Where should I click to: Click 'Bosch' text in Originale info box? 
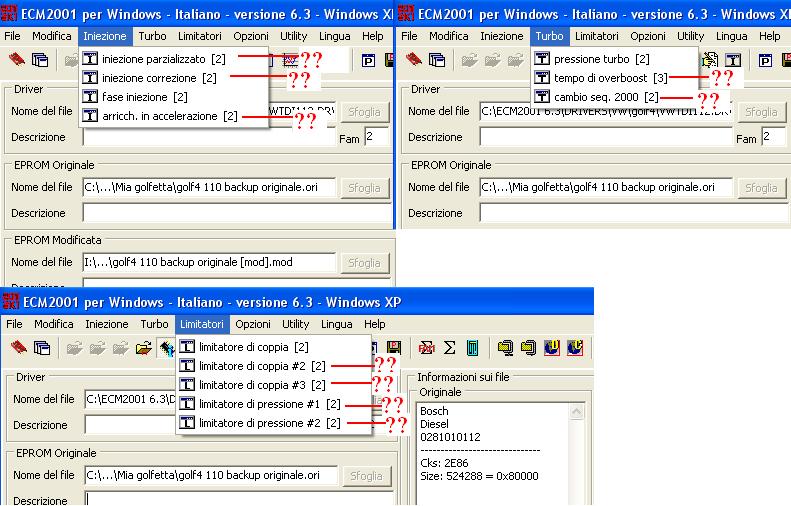(434, 411)
